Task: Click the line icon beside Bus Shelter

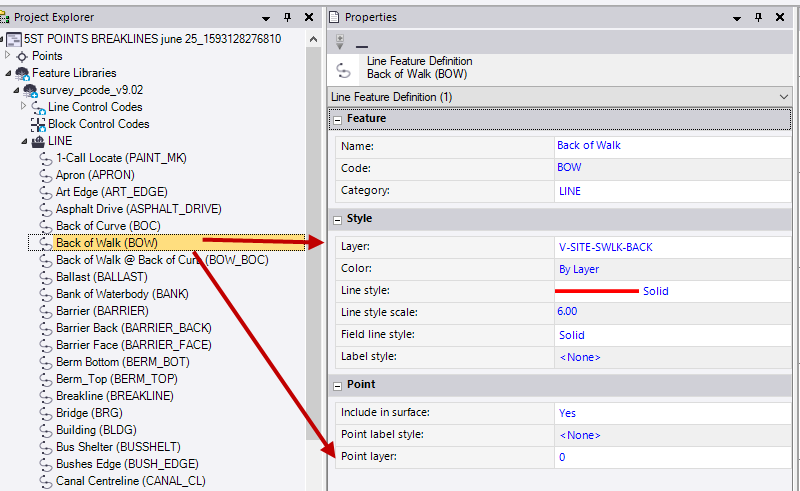Action: click(x=46, y=448)
